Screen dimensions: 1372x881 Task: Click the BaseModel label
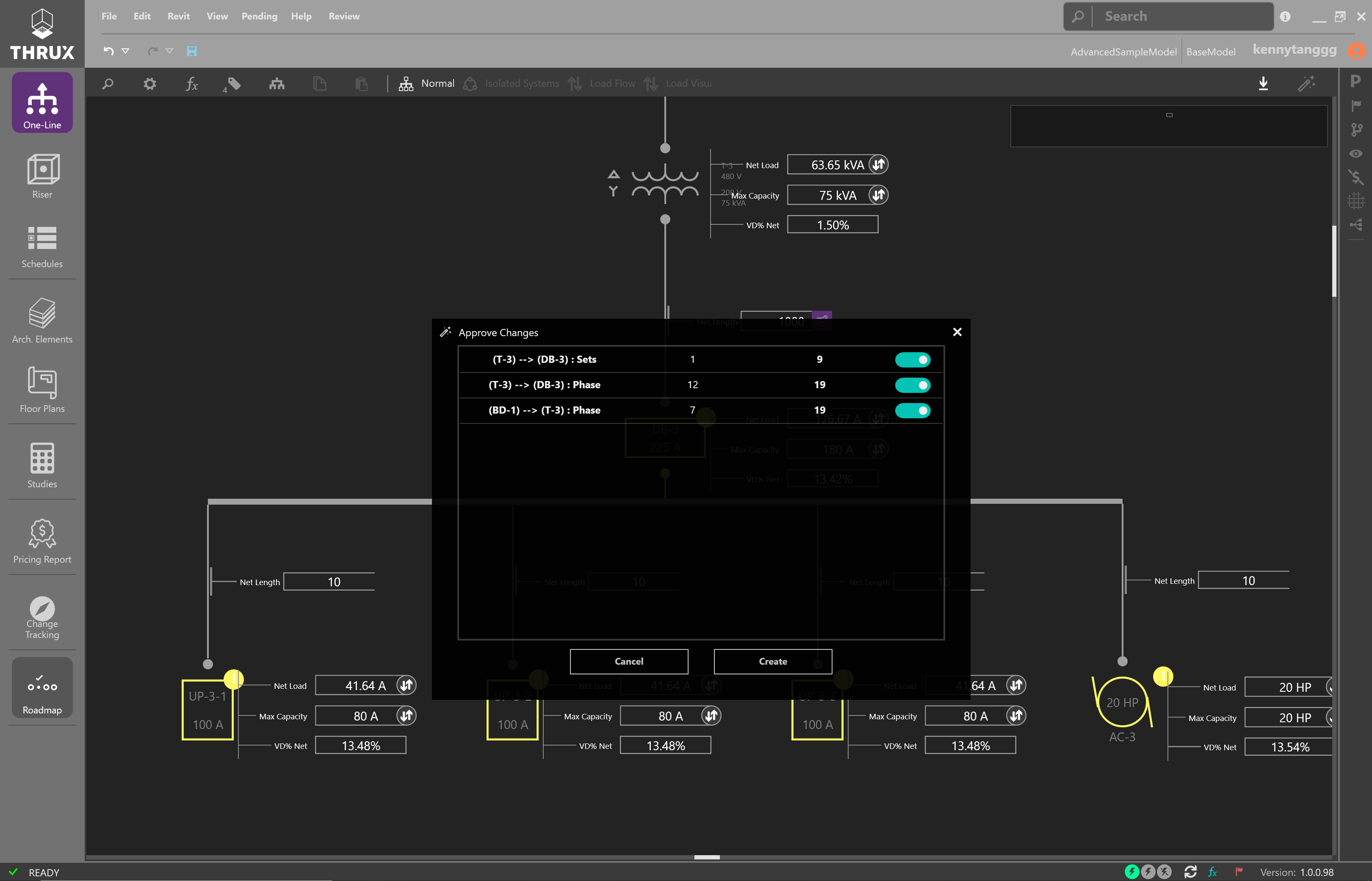1211,52
